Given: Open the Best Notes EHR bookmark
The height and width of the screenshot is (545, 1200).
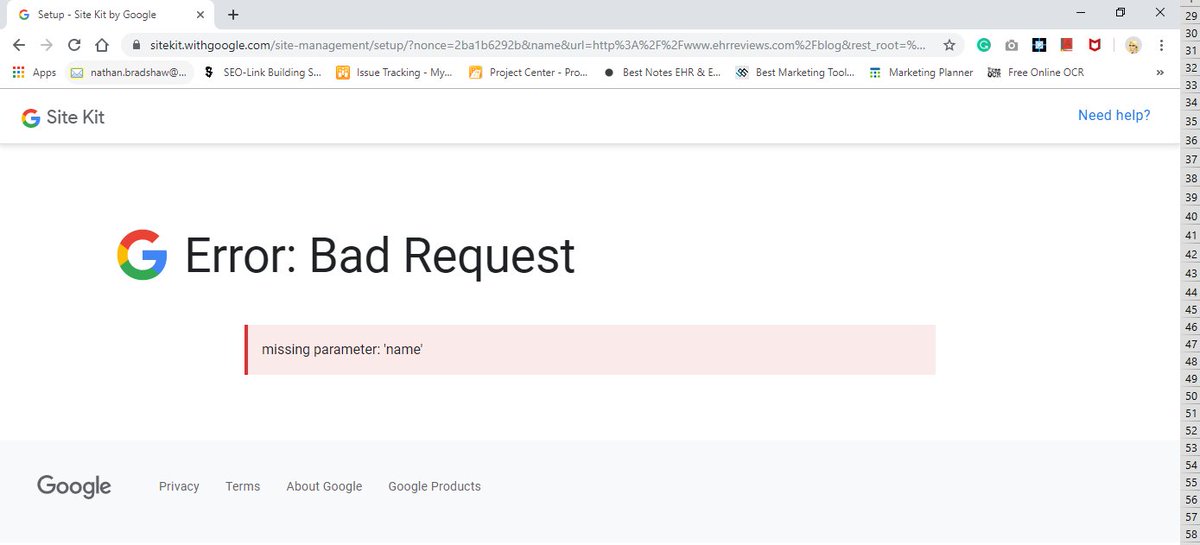Looking at the screenshot, I should 662,72.
